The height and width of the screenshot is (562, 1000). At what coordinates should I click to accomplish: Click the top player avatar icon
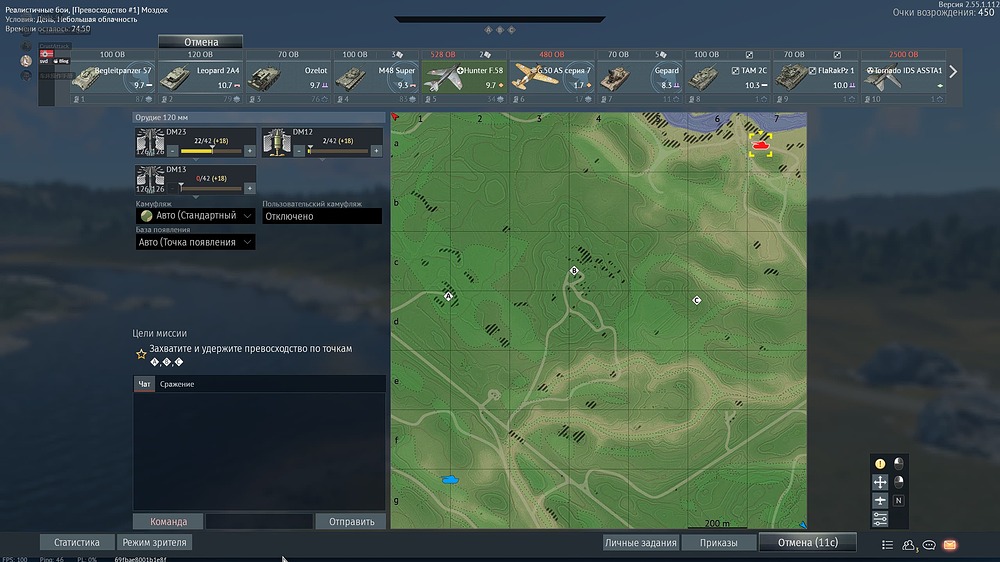pos(26,46)
